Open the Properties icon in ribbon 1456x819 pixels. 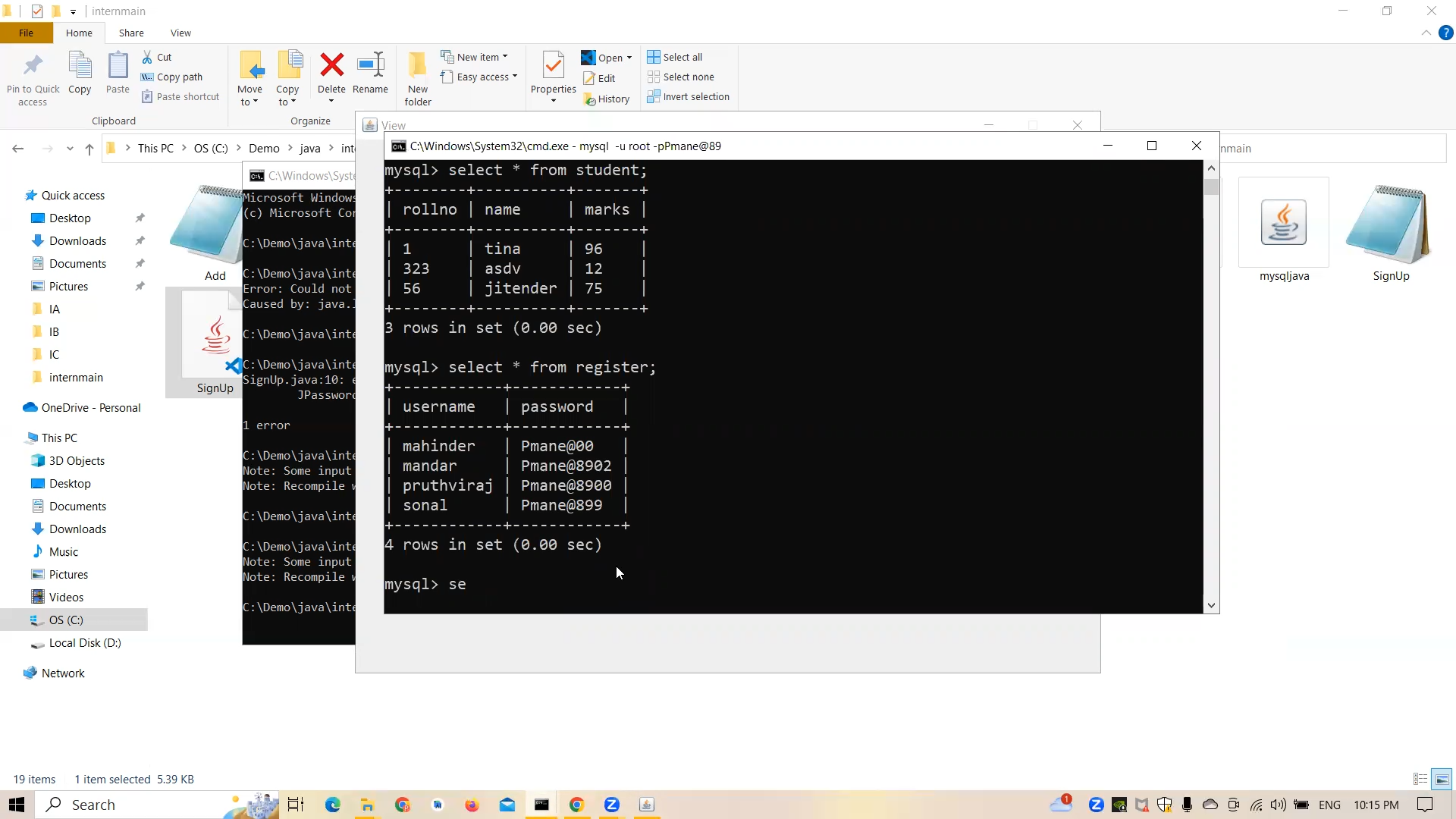coord(554,67)
